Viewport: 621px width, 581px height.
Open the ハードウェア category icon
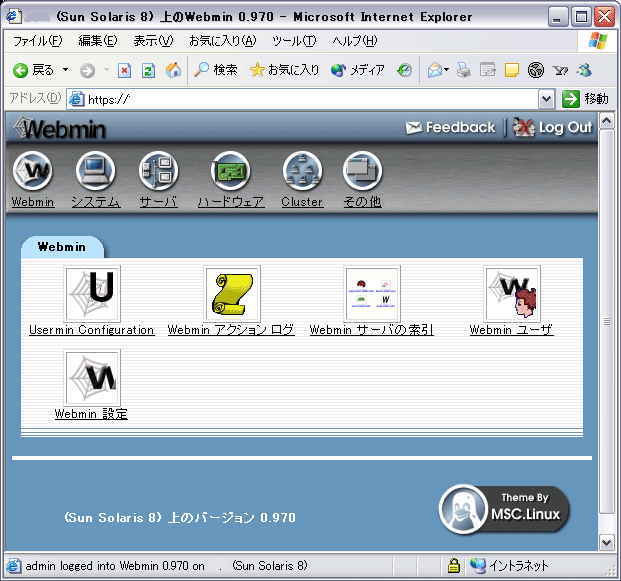click(230, 171)
